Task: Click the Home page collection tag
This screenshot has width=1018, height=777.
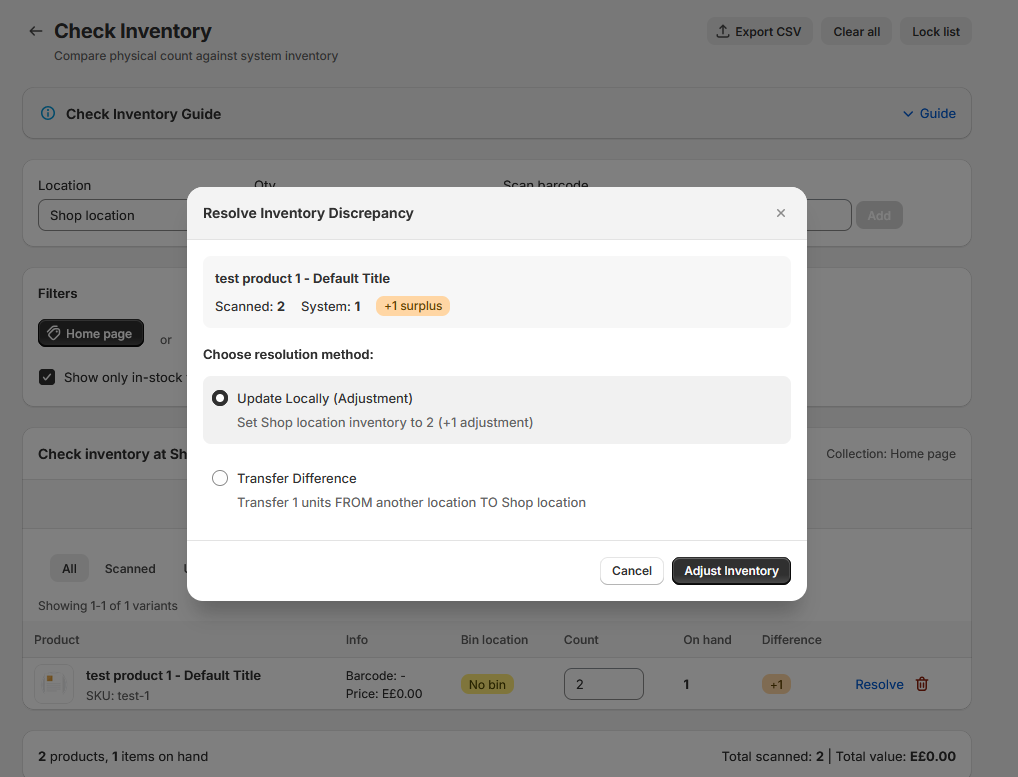Action: point(91,334)
